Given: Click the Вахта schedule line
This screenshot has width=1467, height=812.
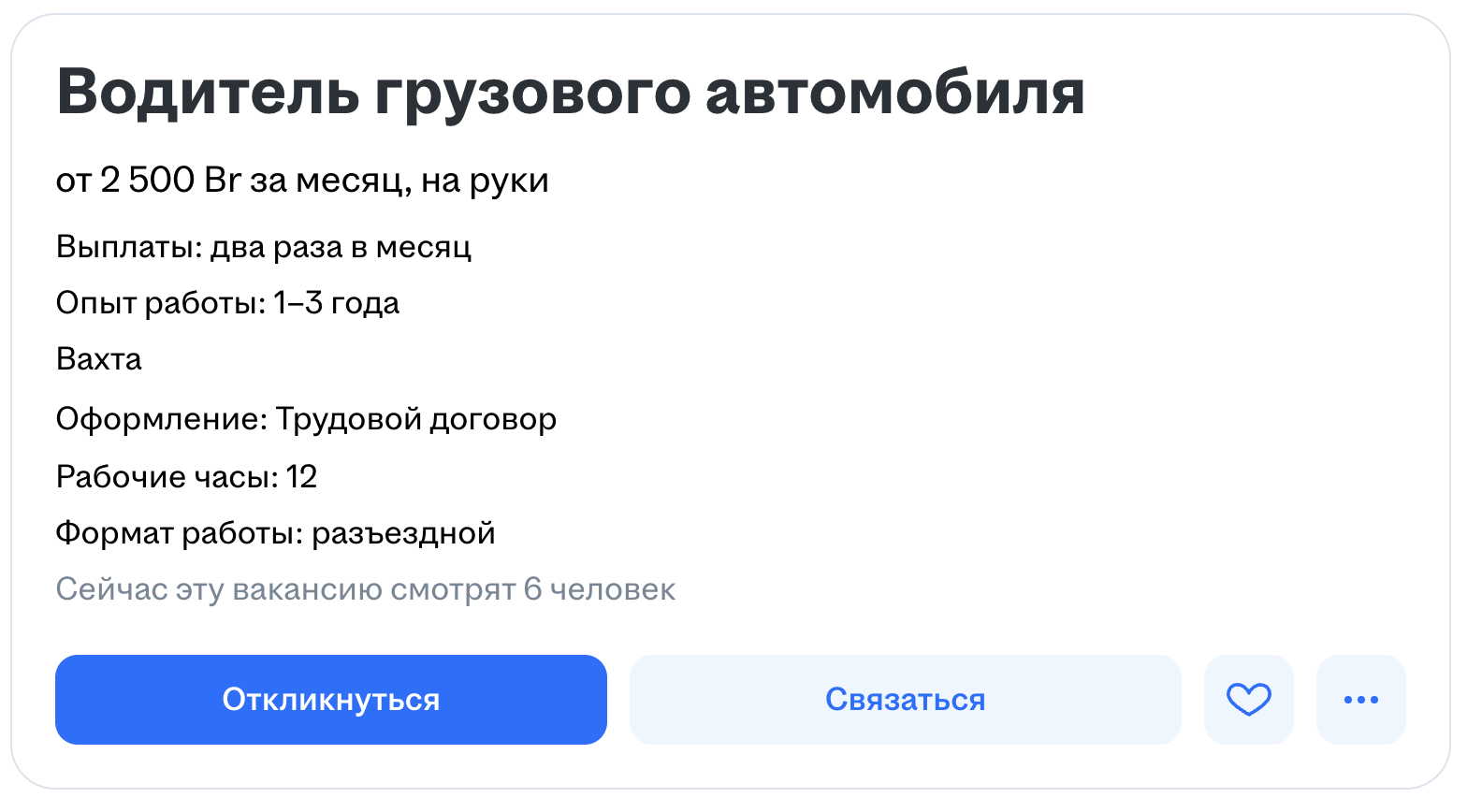Looking at the screenshot, I should point(98,359).
